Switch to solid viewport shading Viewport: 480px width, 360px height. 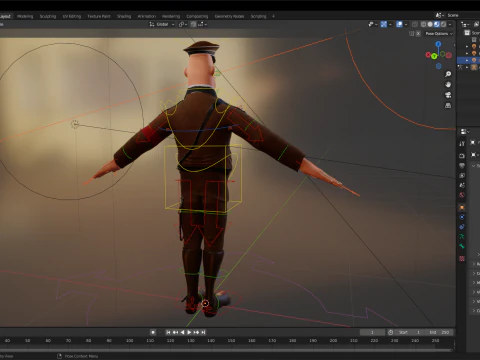pyautogui.click(x=430, y=24)
